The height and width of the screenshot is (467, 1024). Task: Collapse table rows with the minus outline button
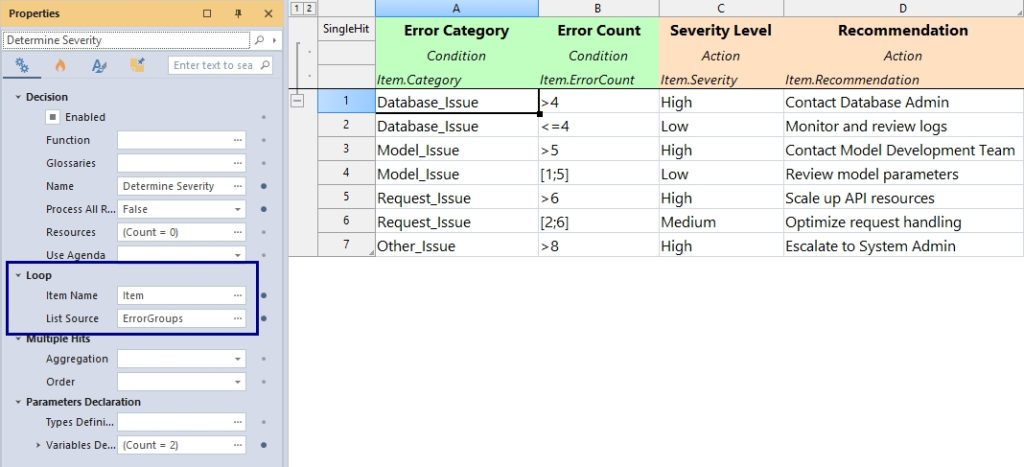[297, 101]
